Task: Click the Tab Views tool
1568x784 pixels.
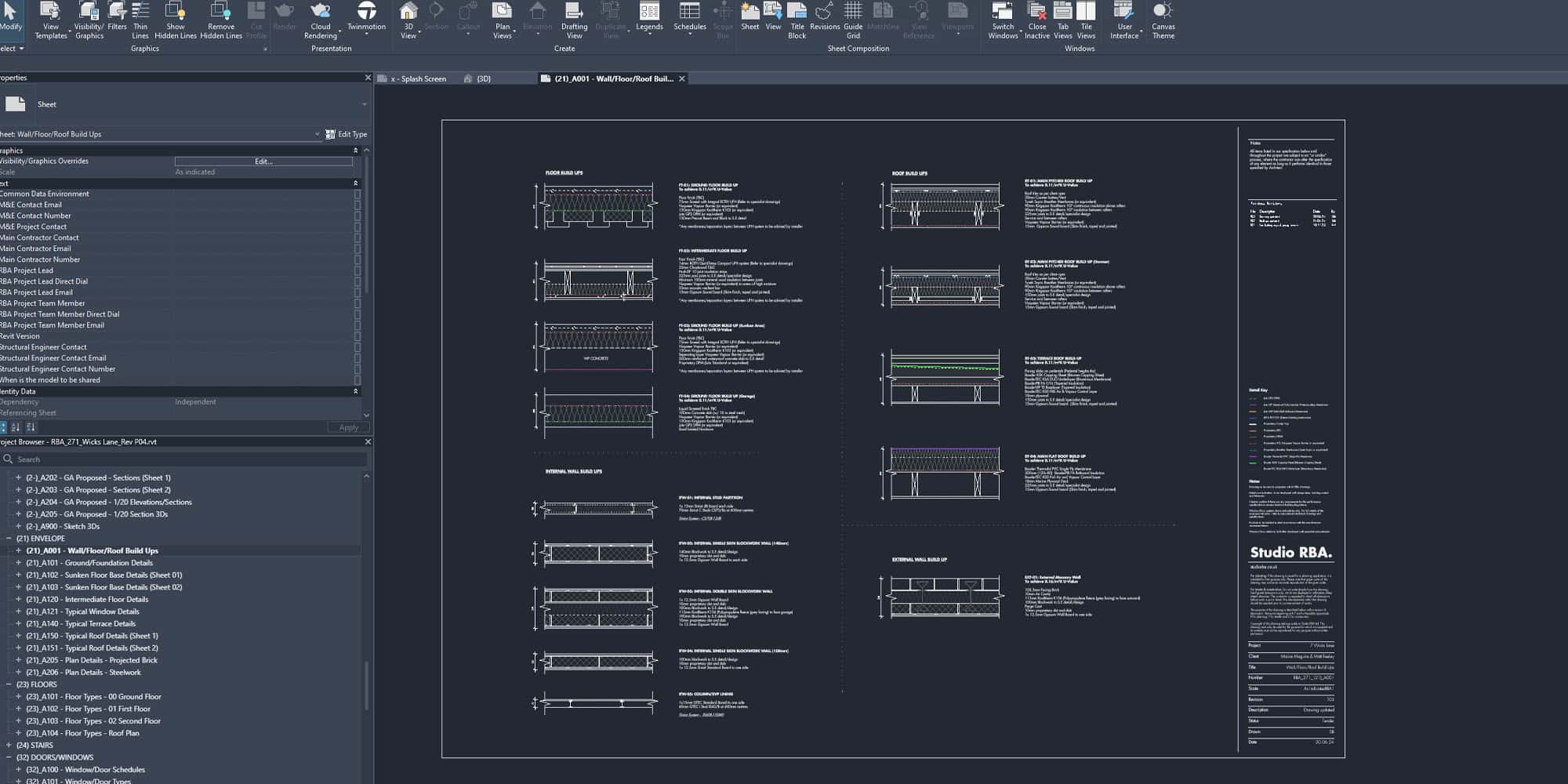Action: click(1063, 21)
